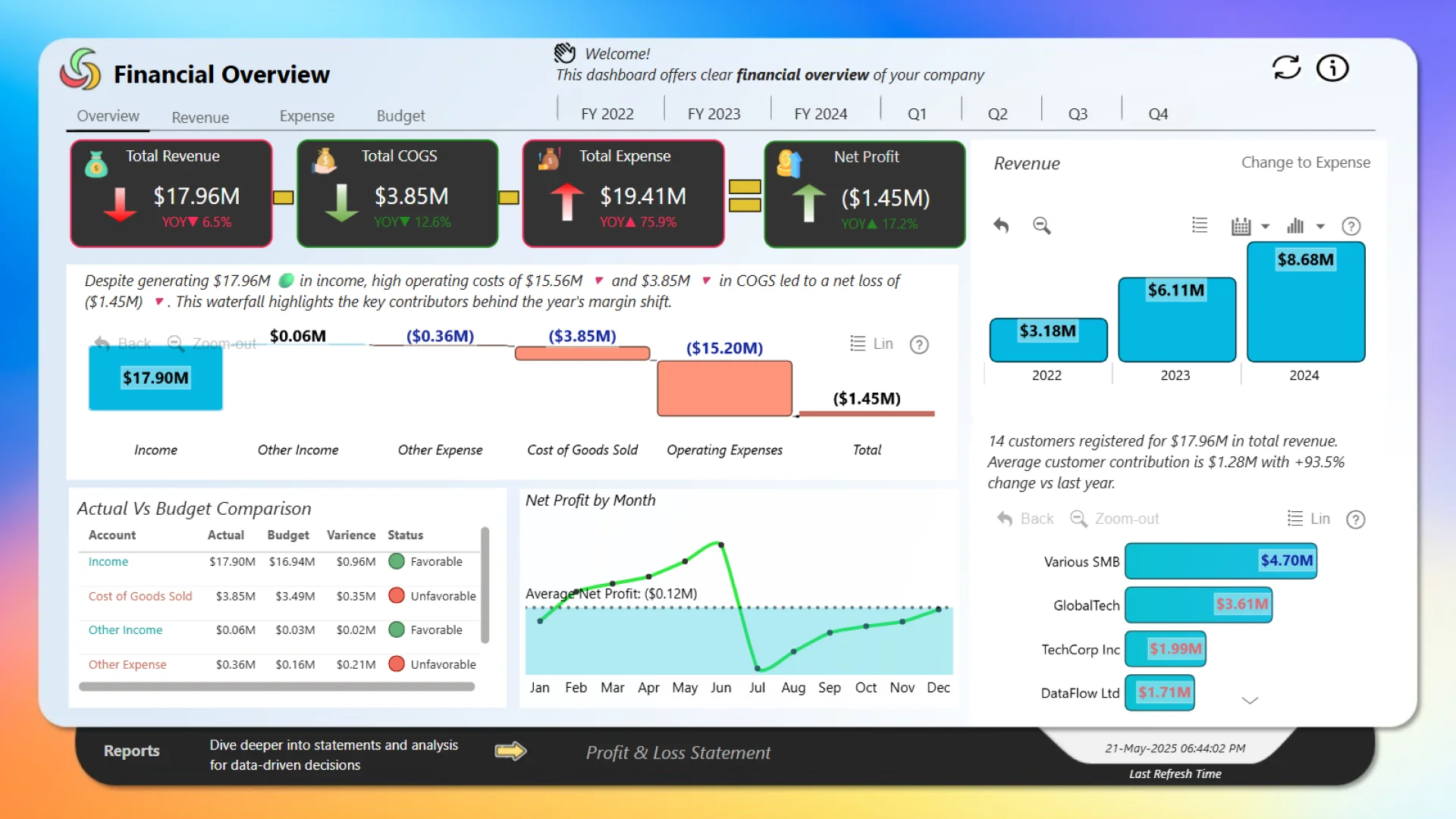Open help icon in Revenue chart toolbar
Viewport: 1456px width, 819px height.
tap(1351, 226)
